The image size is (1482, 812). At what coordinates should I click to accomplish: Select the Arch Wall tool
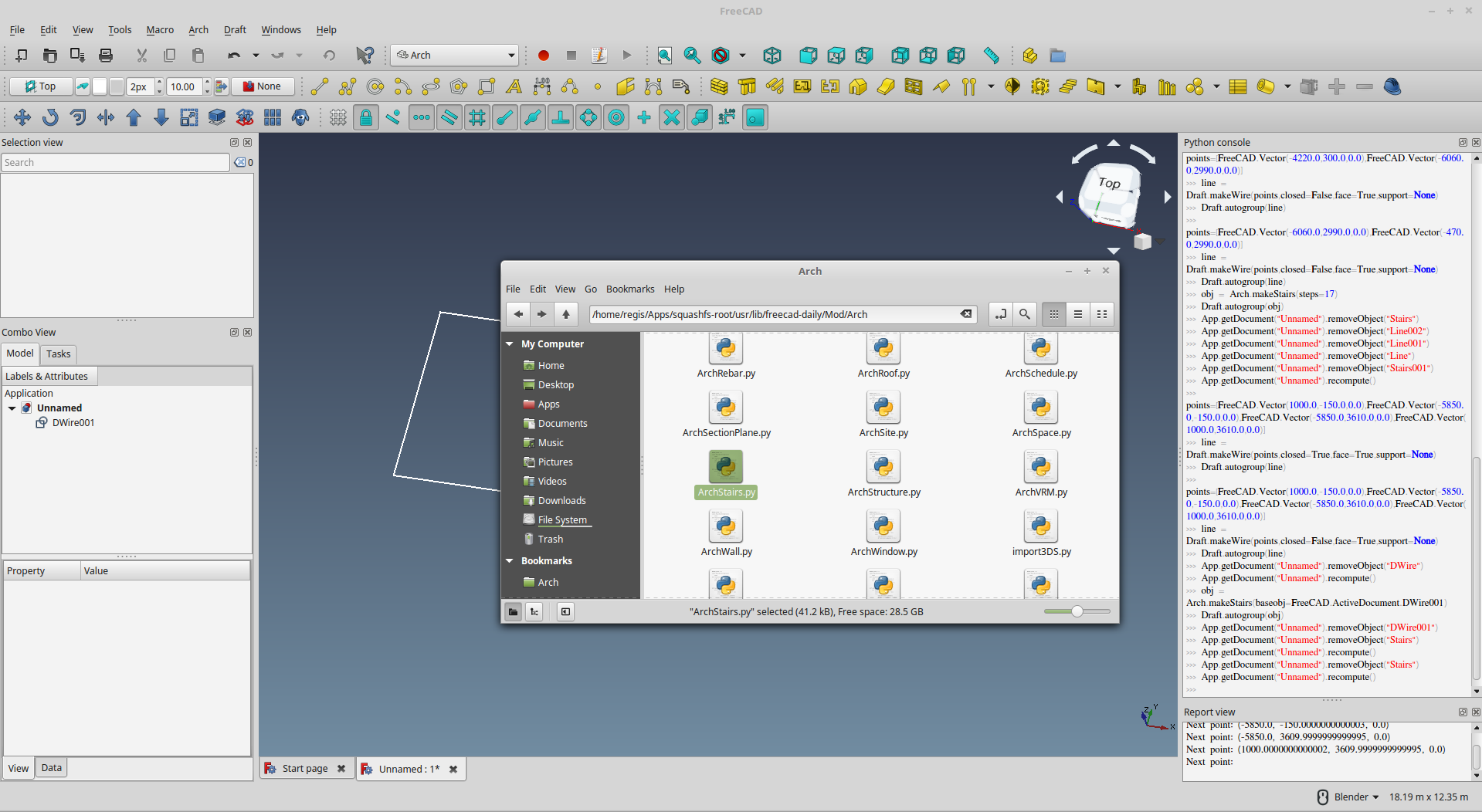tap(718, 86)
